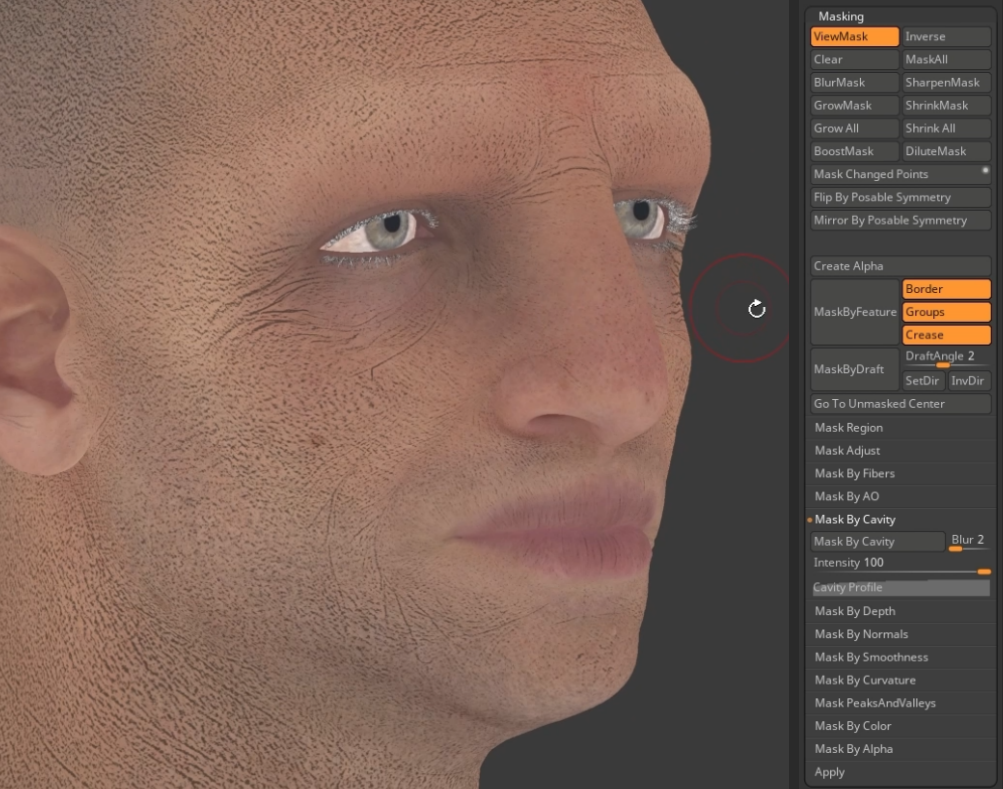Image resolution: width=1003 pixels, height=789 pixels.
Task: Click MaskByFeature button
Action: (x=855, y=312)
